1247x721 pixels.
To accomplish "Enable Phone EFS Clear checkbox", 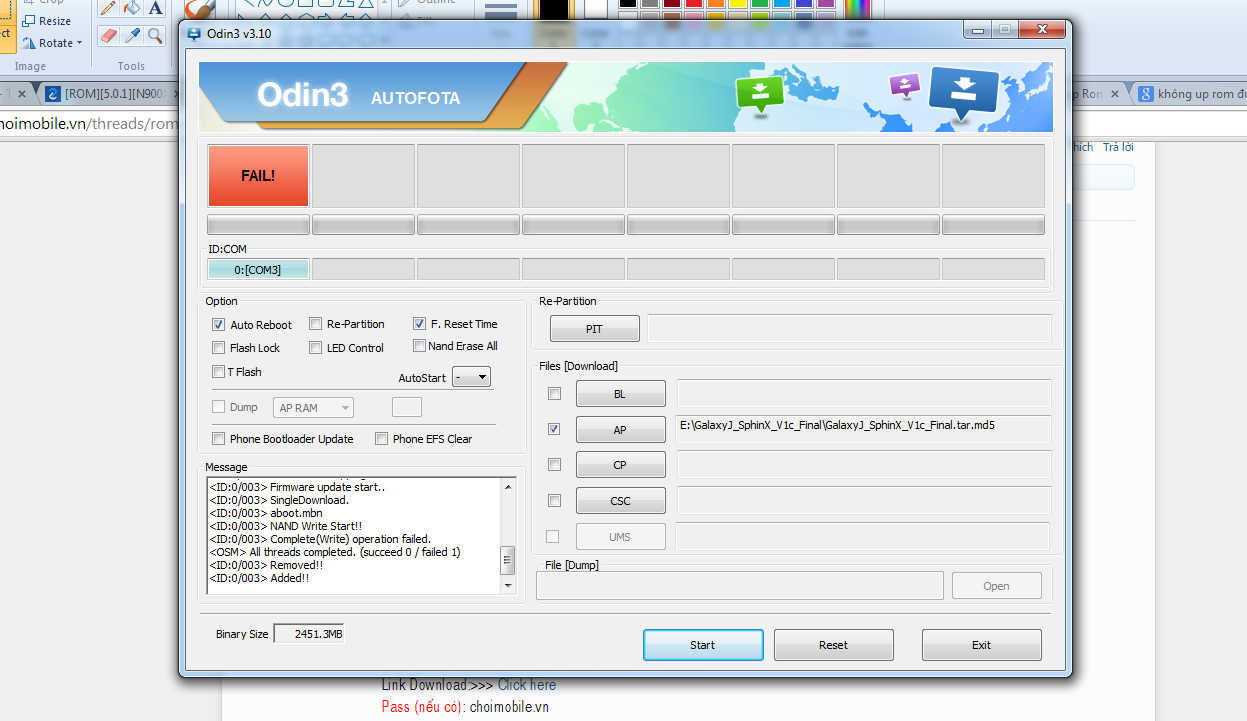I will click(381, 439).
